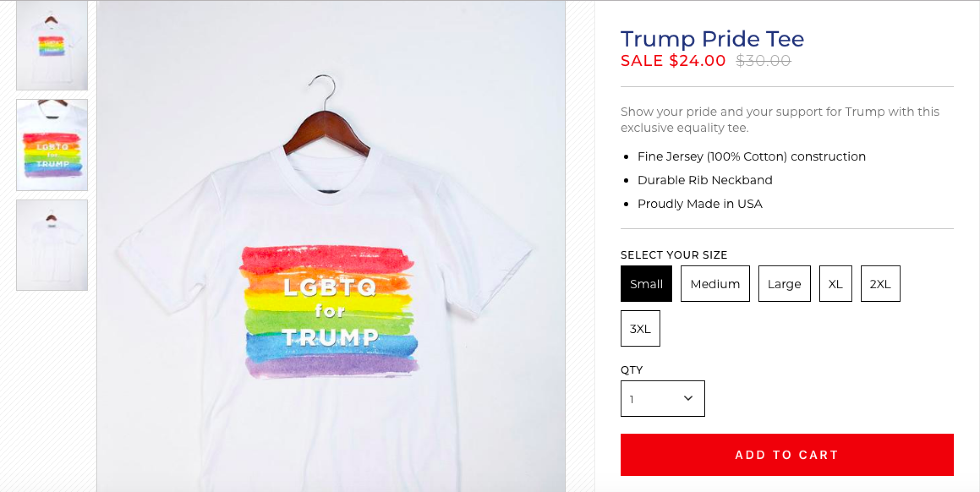Click the wooden hanger in main photo

click(327, 119)
